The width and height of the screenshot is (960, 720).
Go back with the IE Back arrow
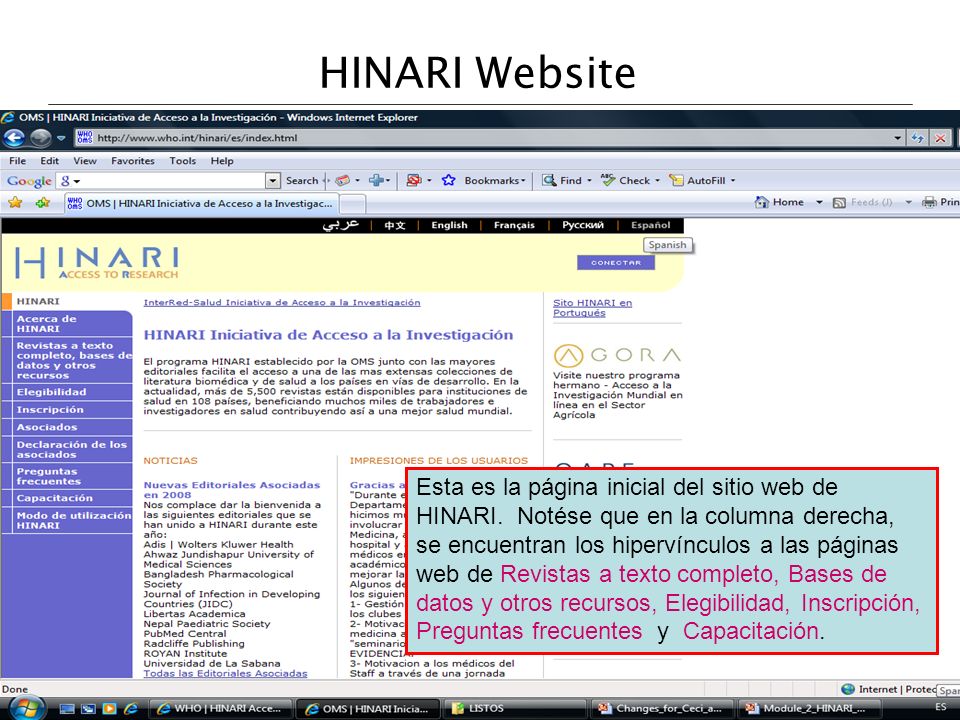(14, 138)
